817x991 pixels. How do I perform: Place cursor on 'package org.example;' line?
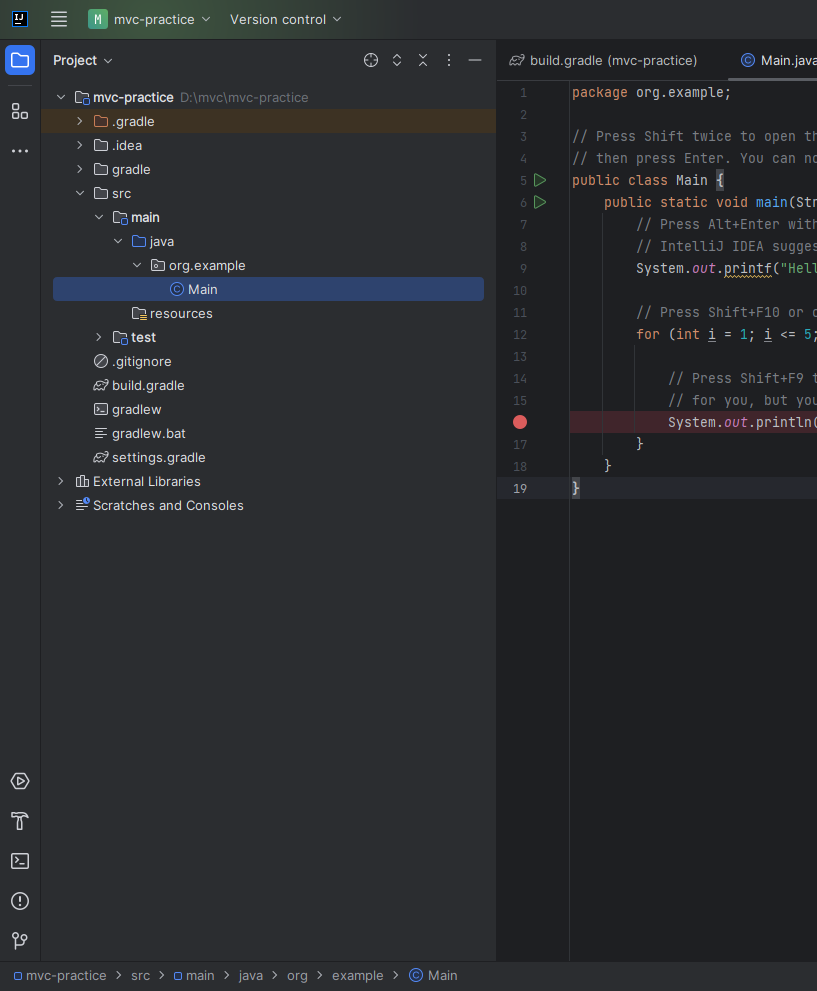[651, 92]
